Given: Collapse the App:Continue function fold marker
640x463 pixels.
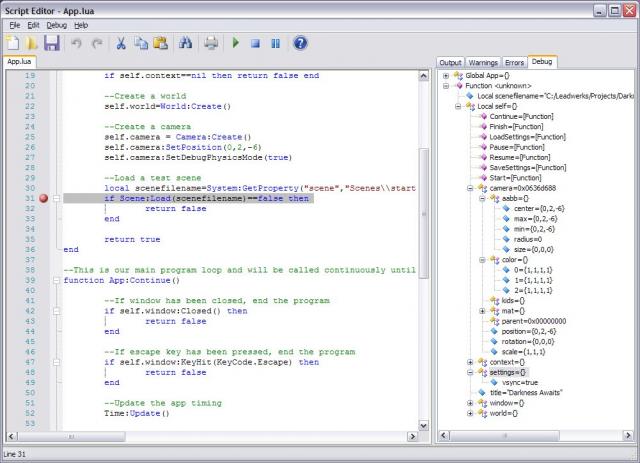Looking at the screenshot, I should 56,281.
